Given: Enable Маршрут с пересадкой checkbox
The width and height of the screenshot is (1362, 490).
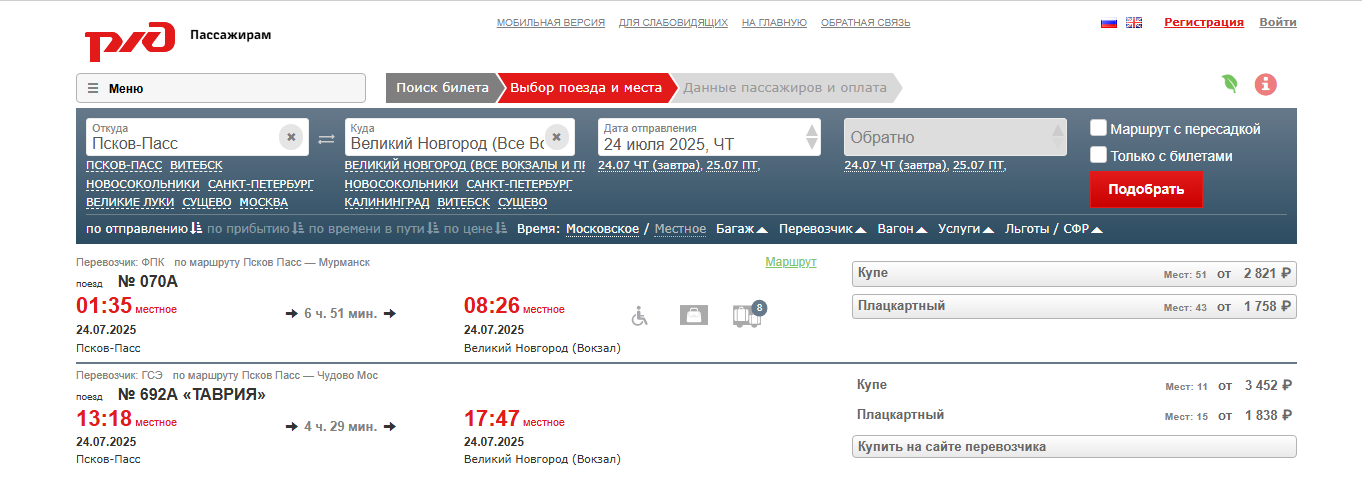Looking at the screenshot, I should tap(1099, 128).
